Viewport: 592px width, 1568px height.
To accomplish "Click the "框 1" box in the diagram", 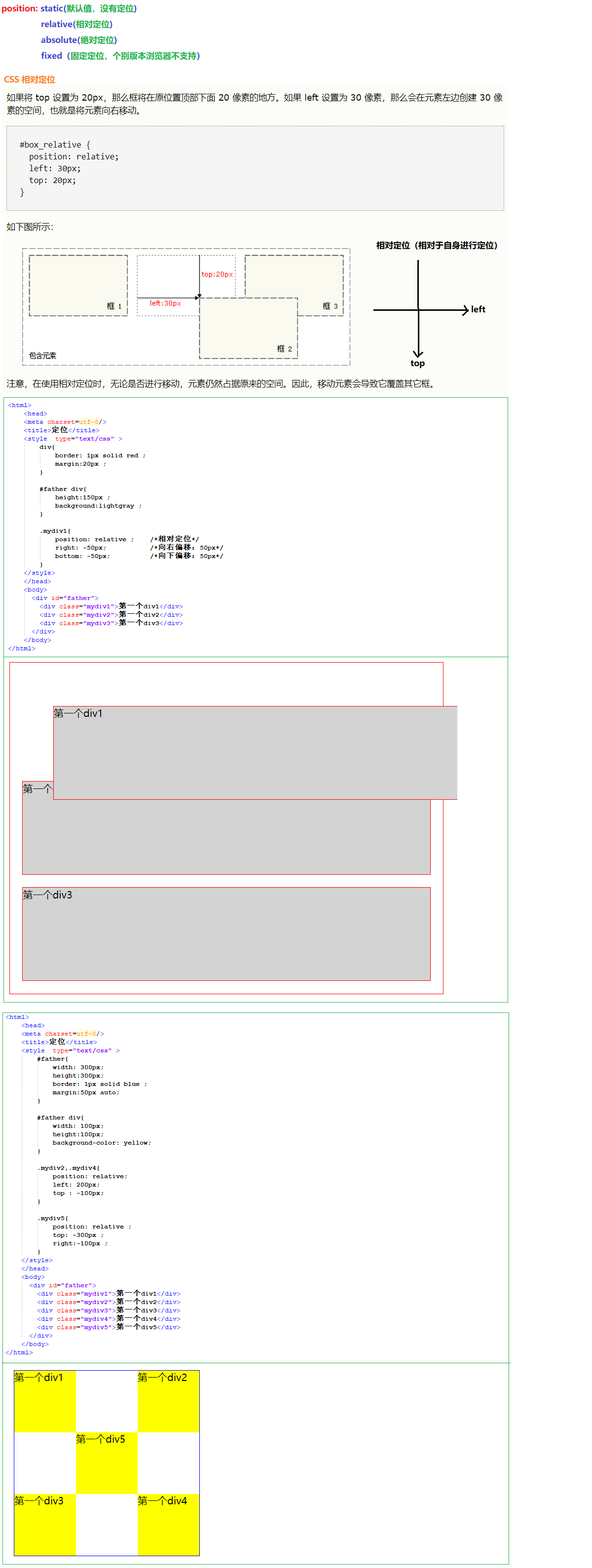I will pyautogui.click(x=78, y=285).
